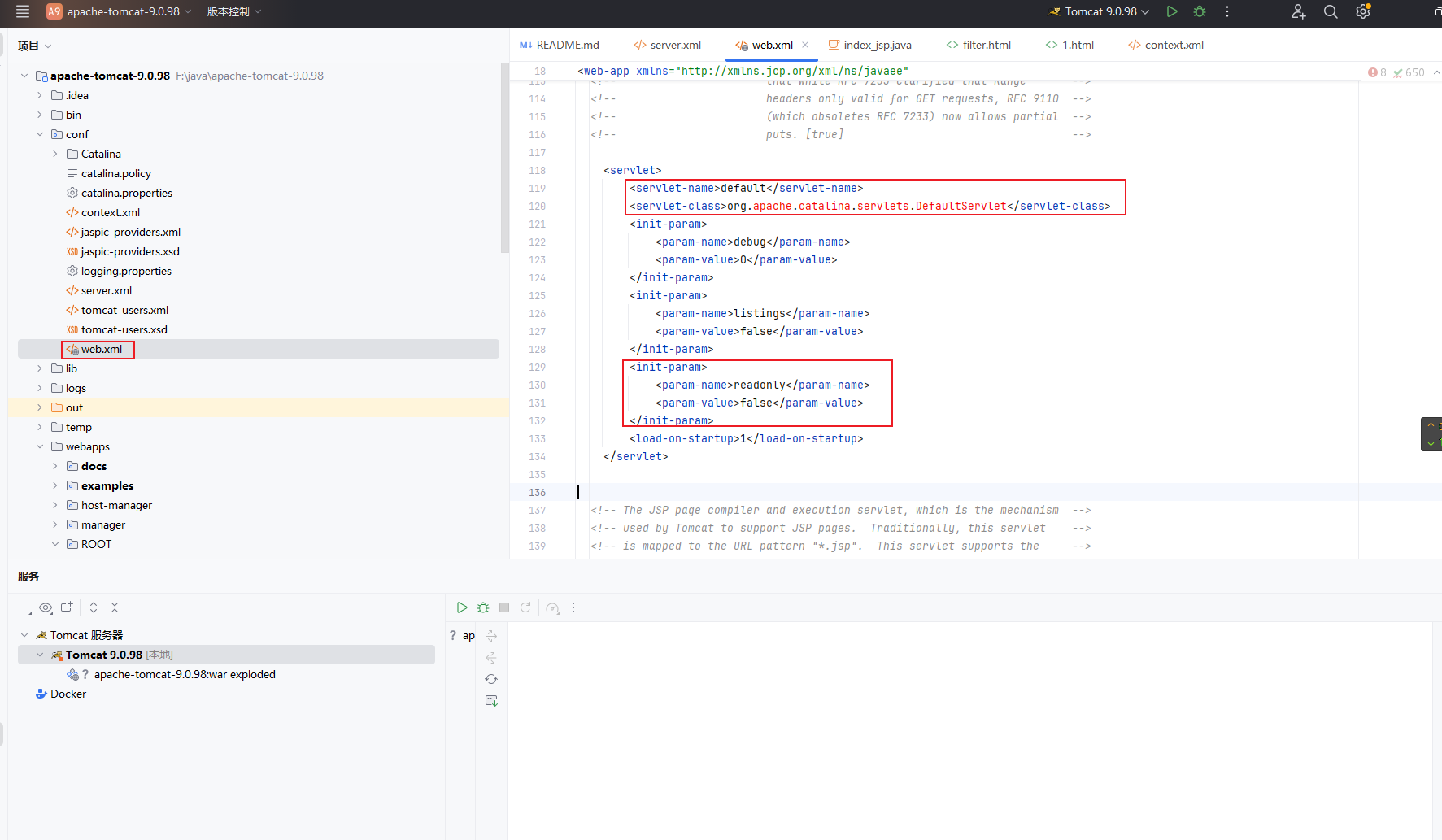Expand the Catalina folder
This screenshot has height=840, width=1442.
click(x=55, y=154)
